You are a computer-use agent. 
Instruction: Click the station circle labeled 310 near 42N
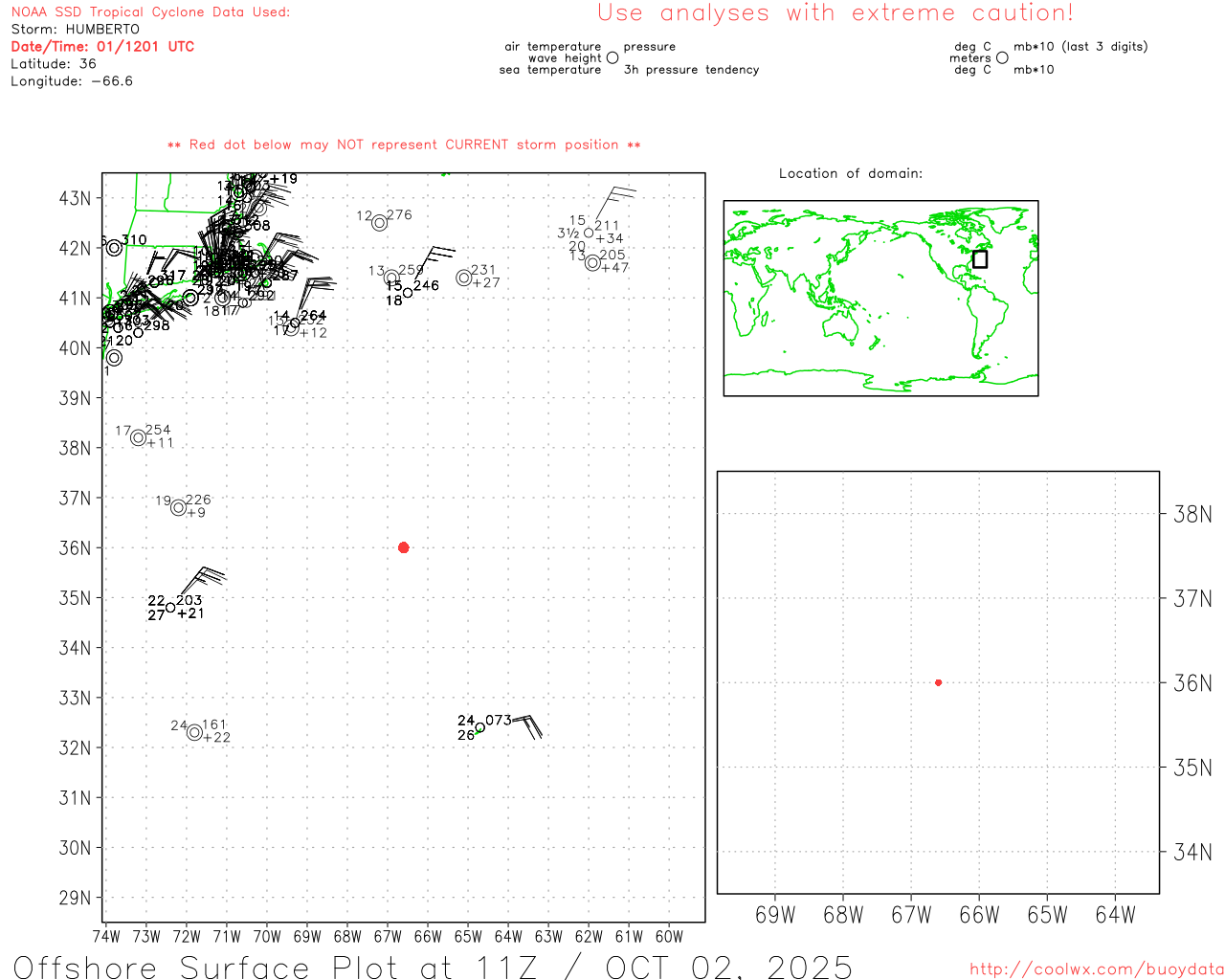[115, 247]
